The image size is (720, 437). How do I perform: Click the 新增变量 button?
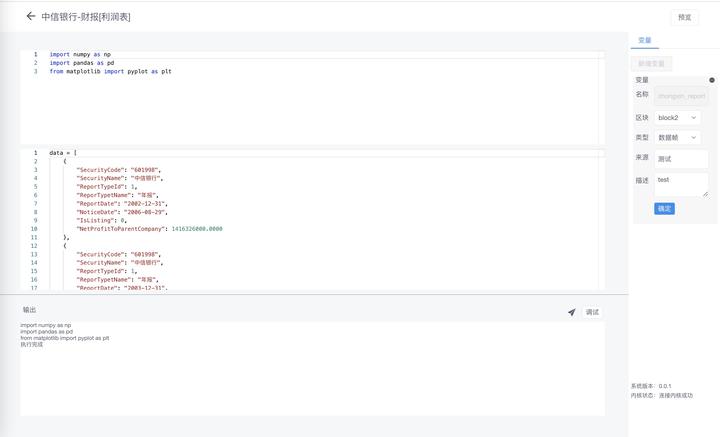coord(651,63)
